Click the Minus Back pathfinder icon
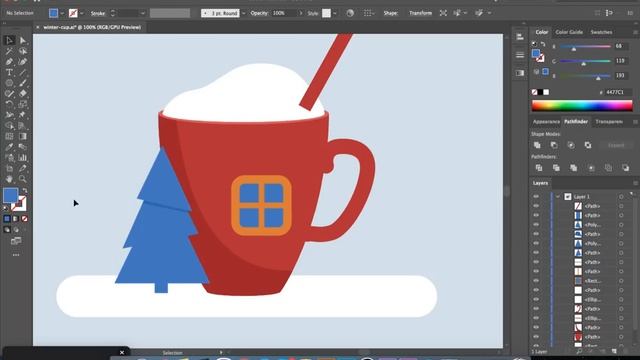Screen dimensions: 640x360 coord(626,168)
